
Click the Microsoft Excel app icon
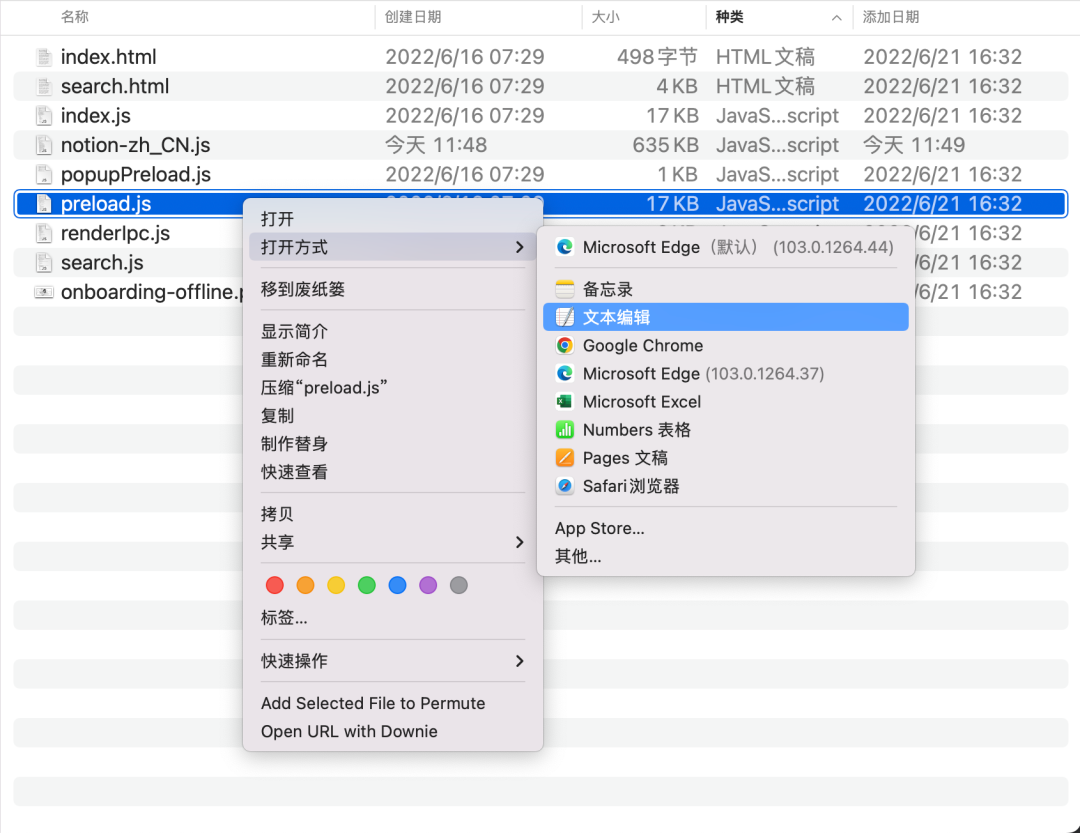coord(565,402)
